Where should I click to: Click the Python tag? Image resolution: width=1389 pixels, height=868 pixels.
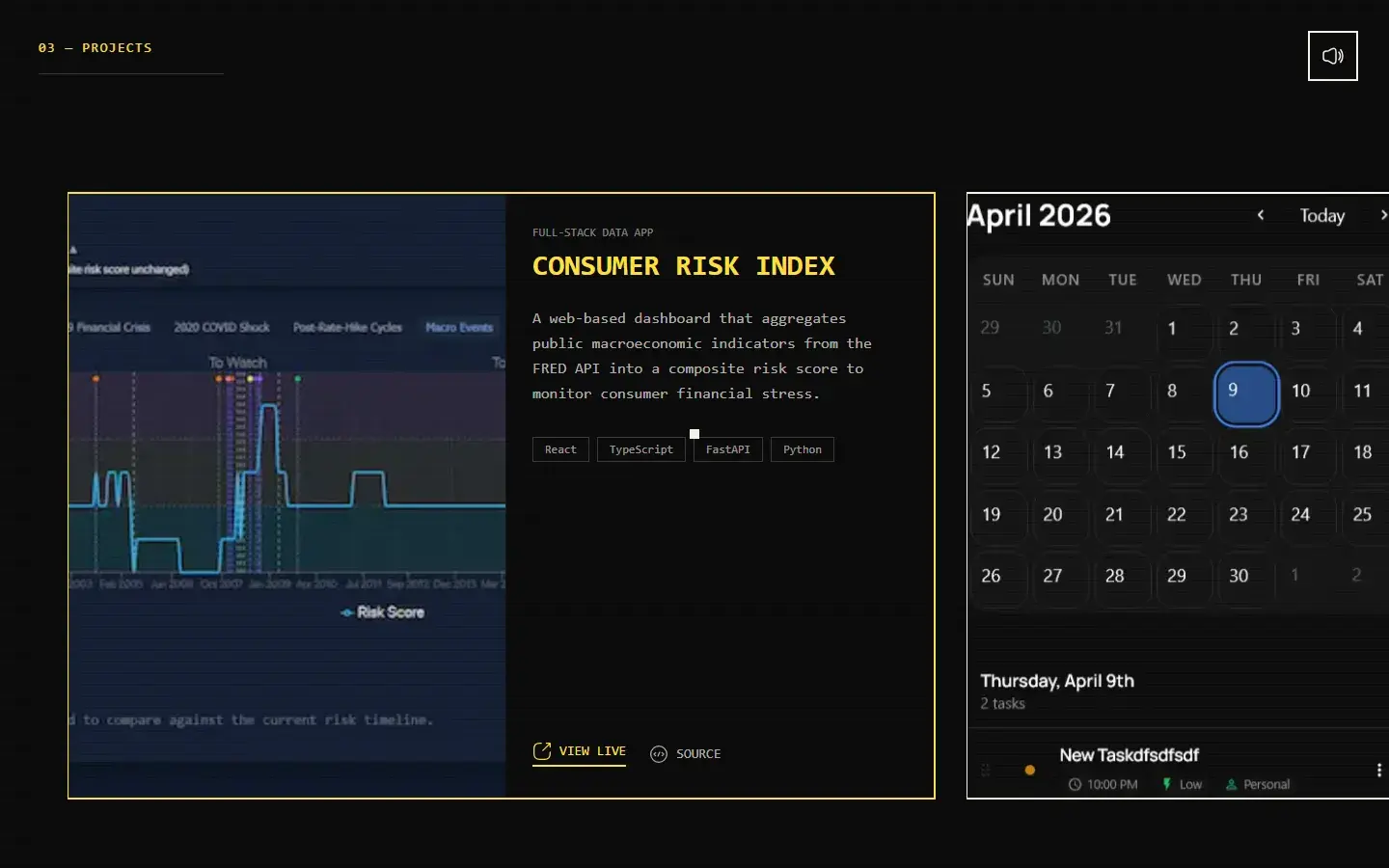pos(803,449)
